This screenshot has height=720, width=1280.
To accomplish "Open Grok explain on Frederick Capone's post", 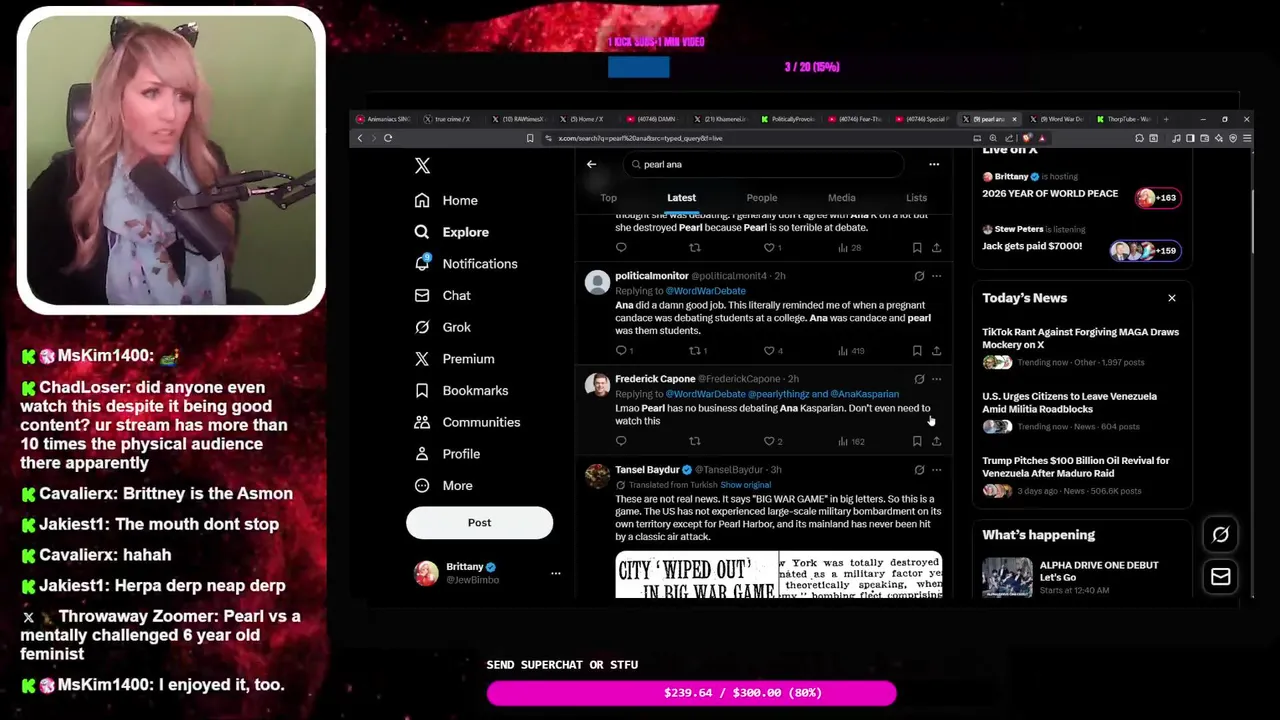I will [919, 379].
